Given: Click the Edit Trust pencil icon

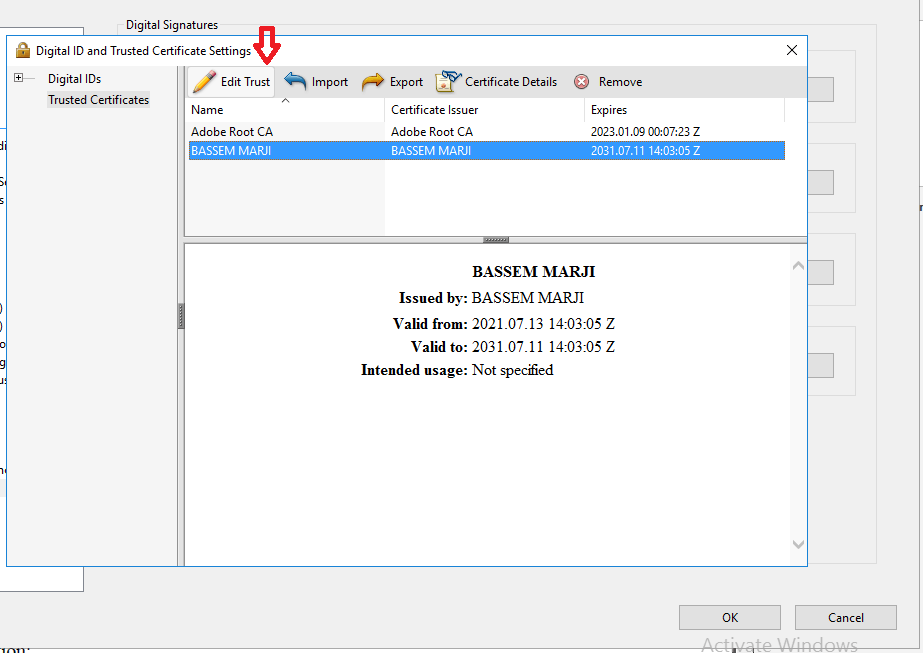Looking at the screenshot, I should 204,82.
